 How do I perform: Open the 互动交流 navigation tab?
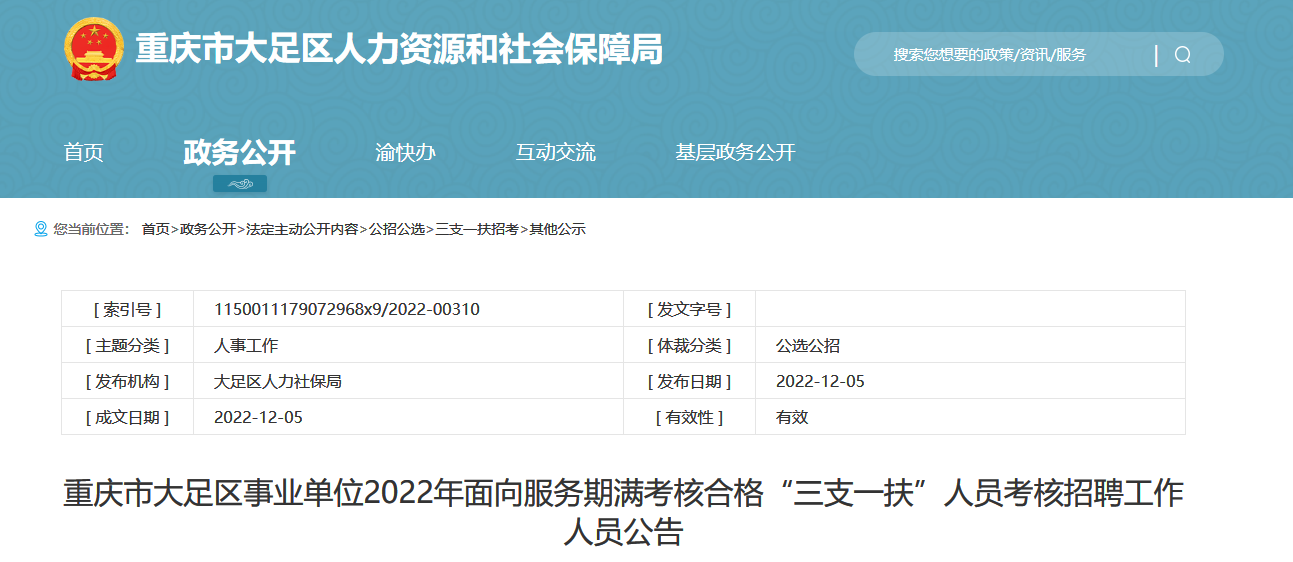(x=556, y=152)
